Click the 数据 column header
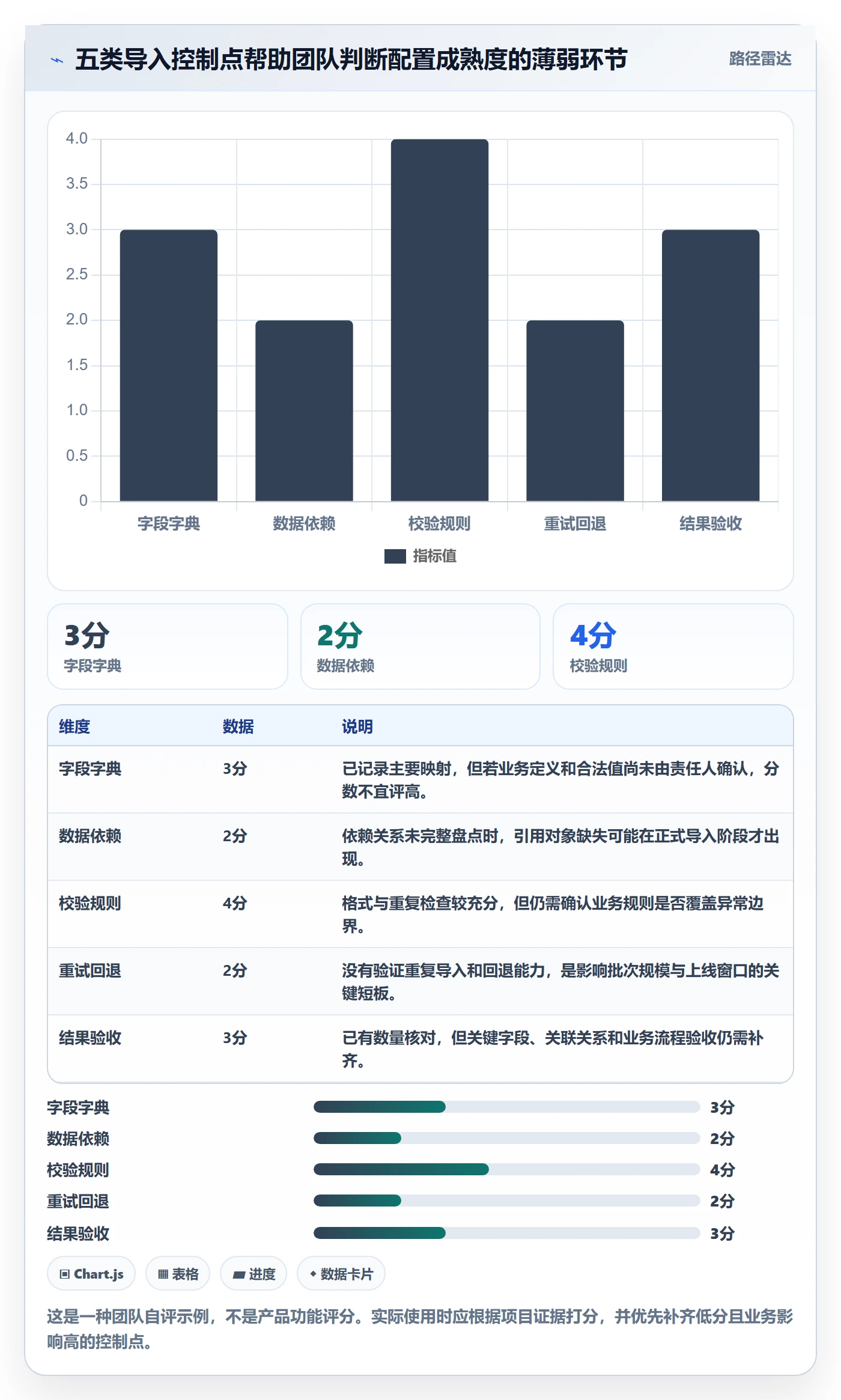This screenshot has height=1400, width=841. click(238, 726)
